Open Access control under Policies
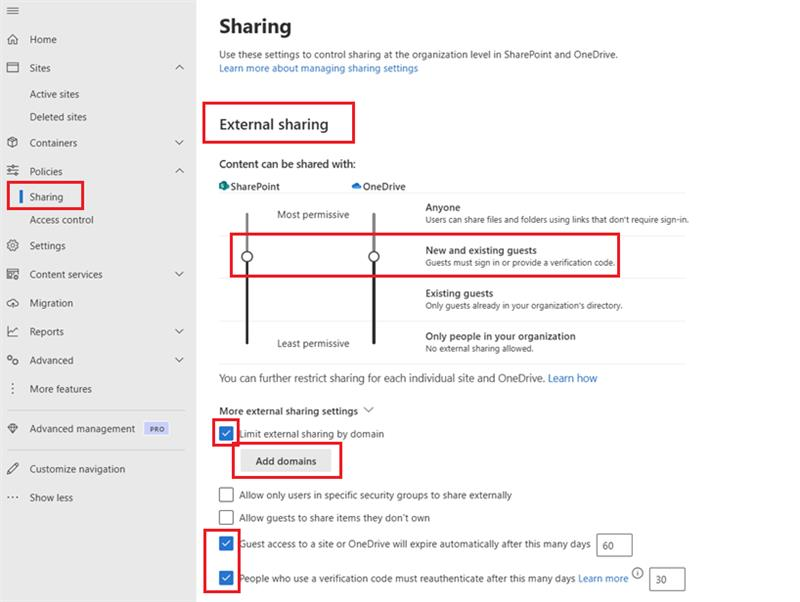Viewport: 800px width, 602px height. click(x=61, y=220)
